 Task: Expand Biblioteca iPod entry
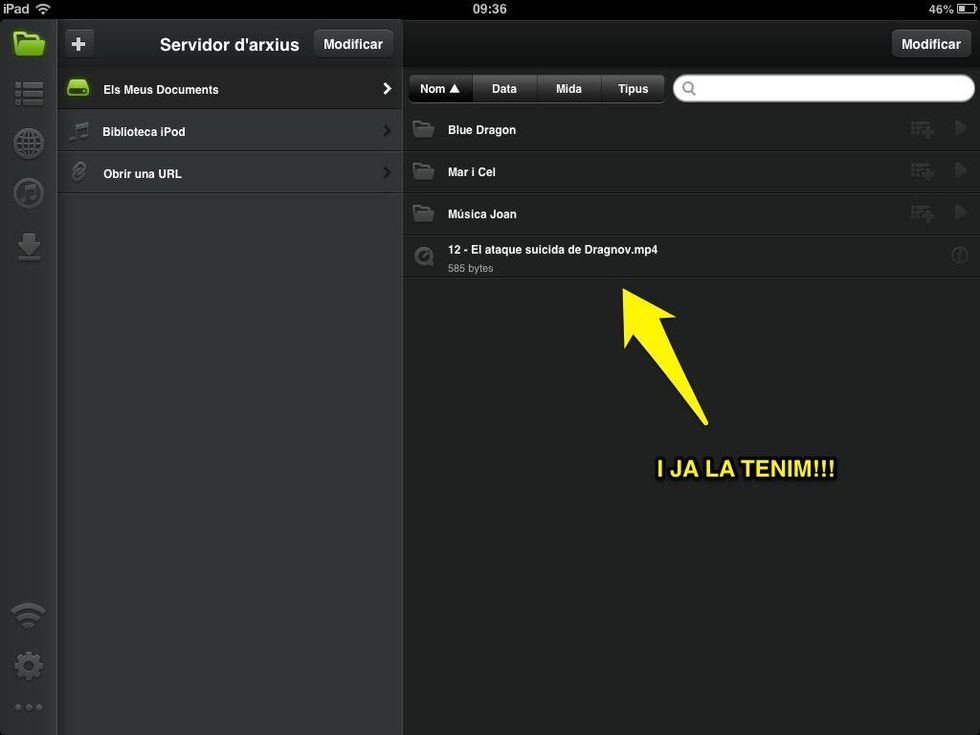click(x=387, y=131)
